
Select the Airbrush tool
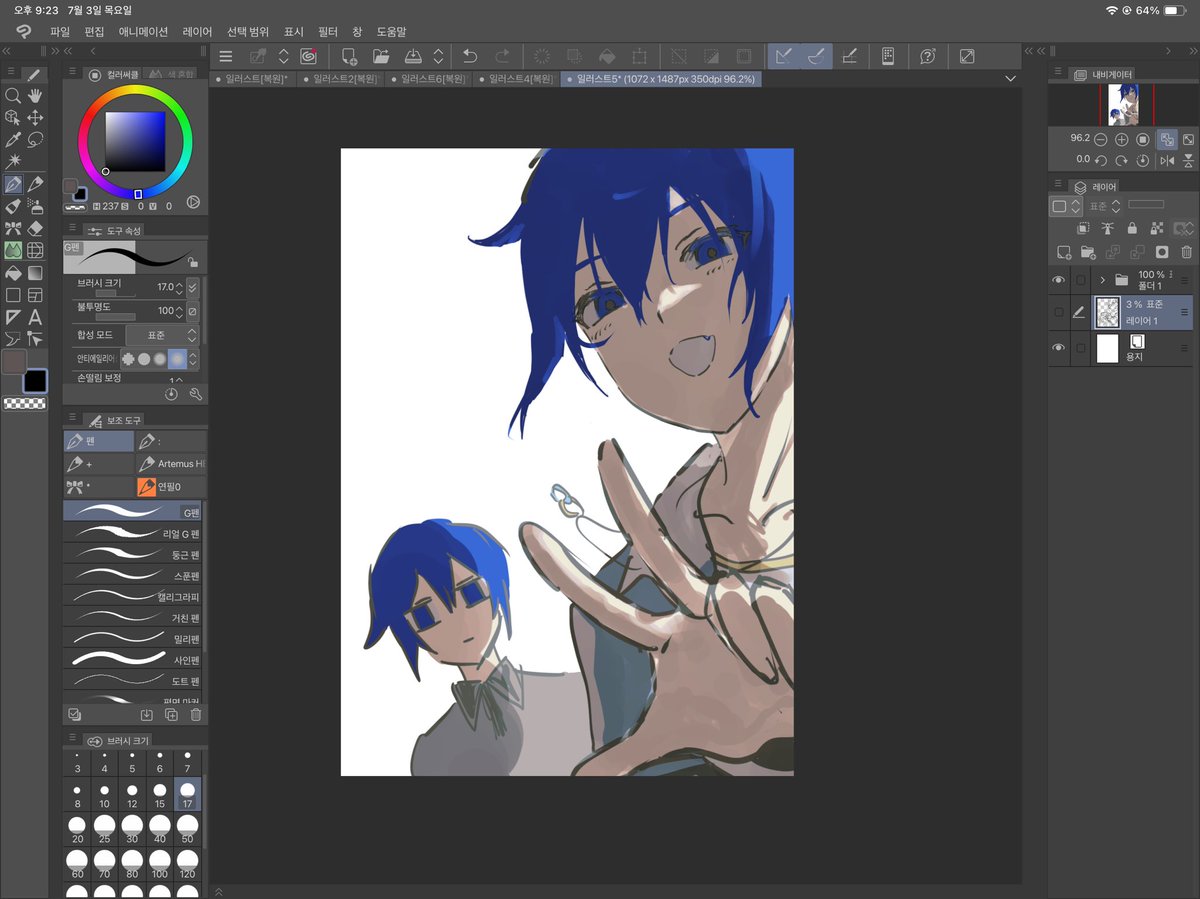click(x=35, y=206)
